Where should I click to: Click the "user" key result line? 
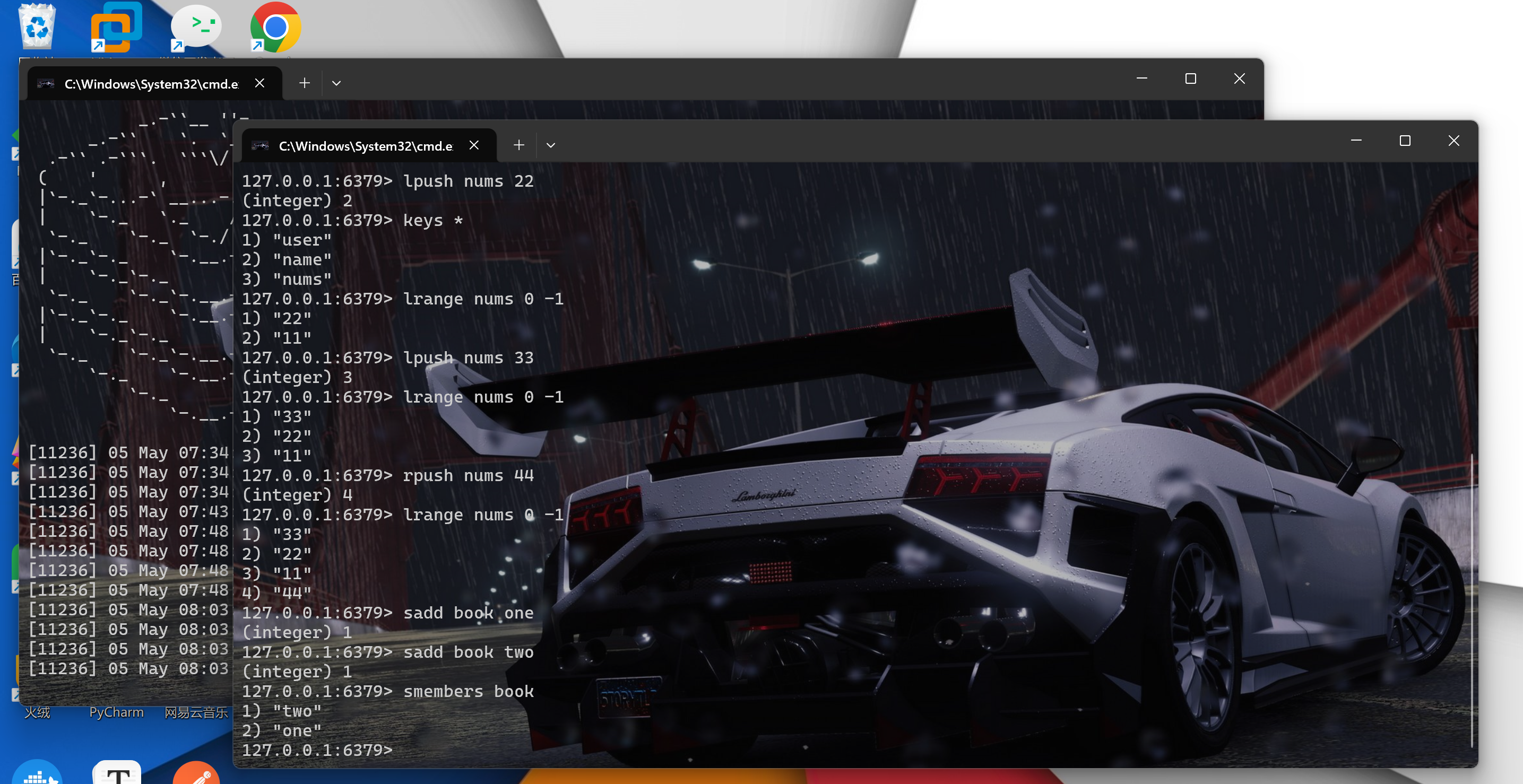coord(286,239)
